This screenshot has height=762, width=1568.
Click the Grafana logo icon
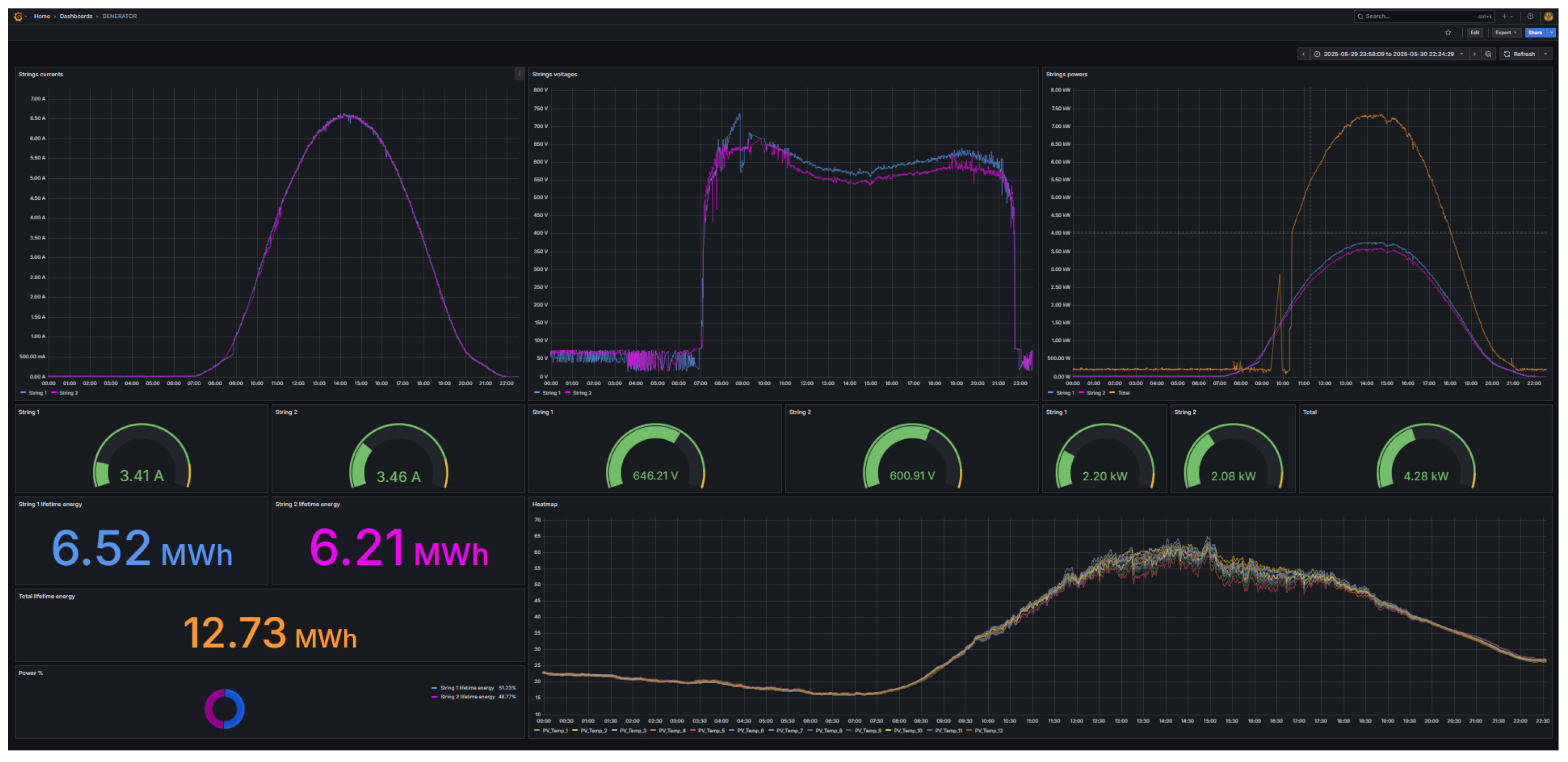coord(18,16)
